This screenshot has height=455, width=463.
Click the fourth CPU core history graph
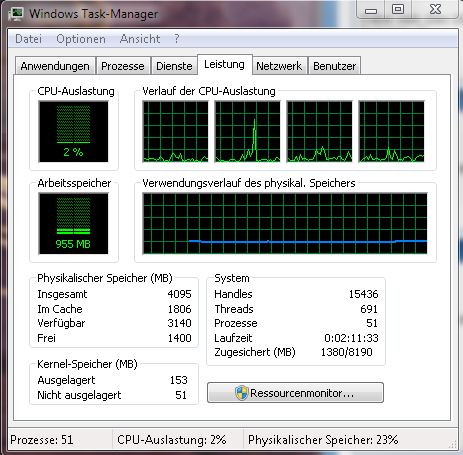click(x=392, y=132)
